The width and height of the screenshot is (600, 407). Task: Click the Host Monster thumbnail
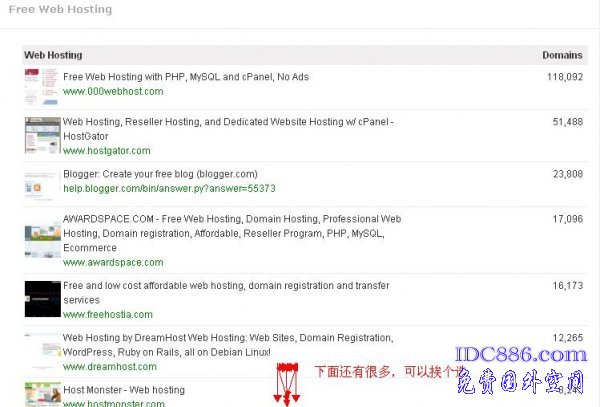[x=42, y=394]
